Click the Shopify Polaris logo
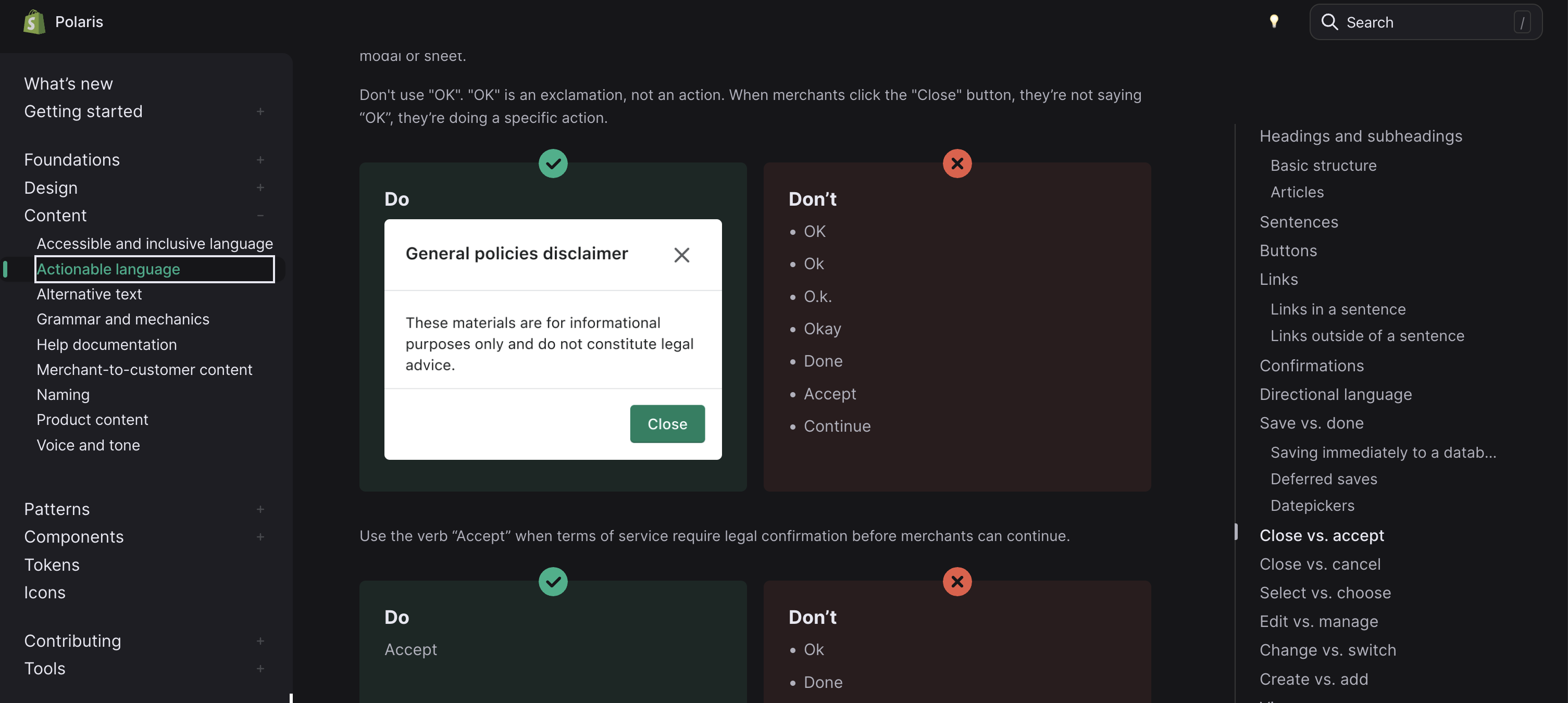1568x703 pixels. 35,22
